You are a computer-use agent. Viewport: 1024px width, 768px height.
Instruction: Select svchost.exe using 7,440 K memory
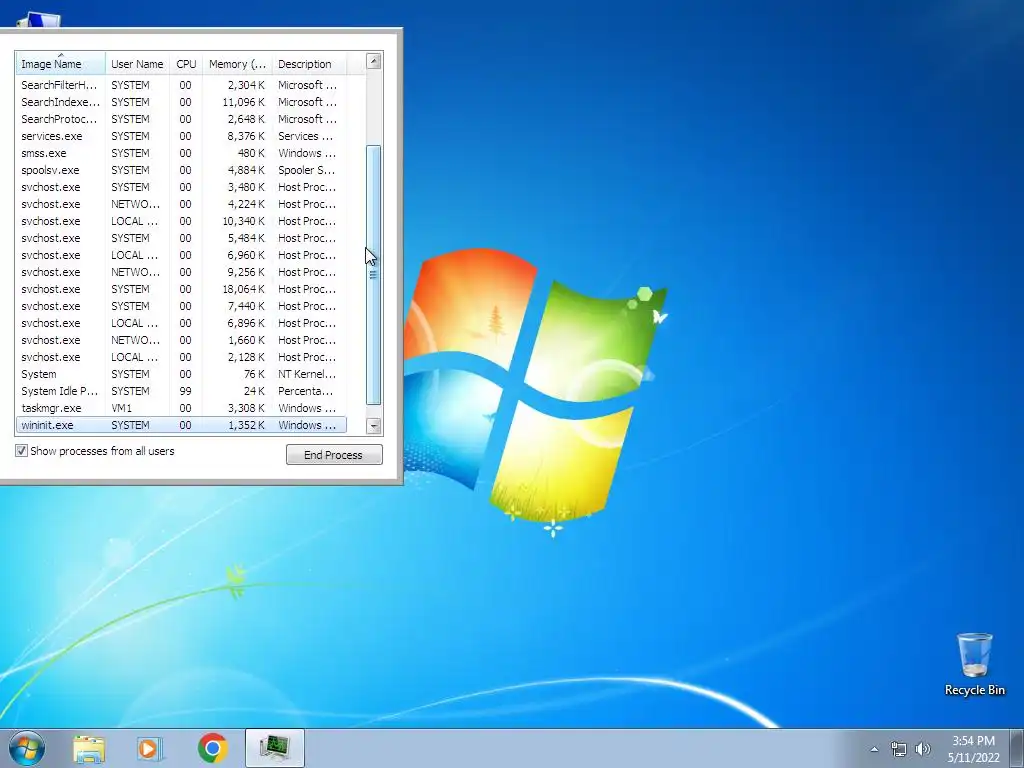[x=181, y=306]
